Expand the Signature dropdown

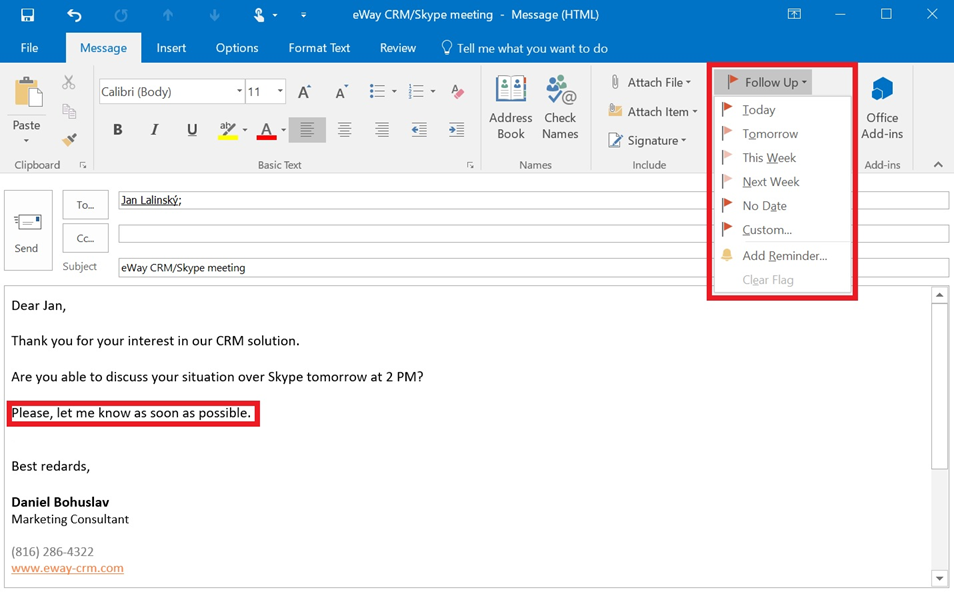point(684,141)
